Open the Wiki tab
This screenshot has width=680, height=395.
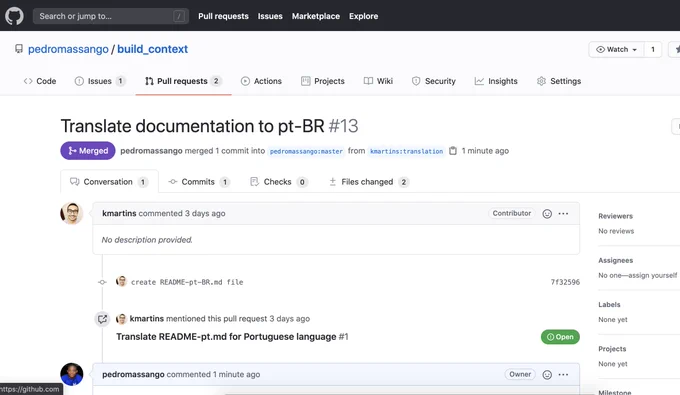pos(378,81)
